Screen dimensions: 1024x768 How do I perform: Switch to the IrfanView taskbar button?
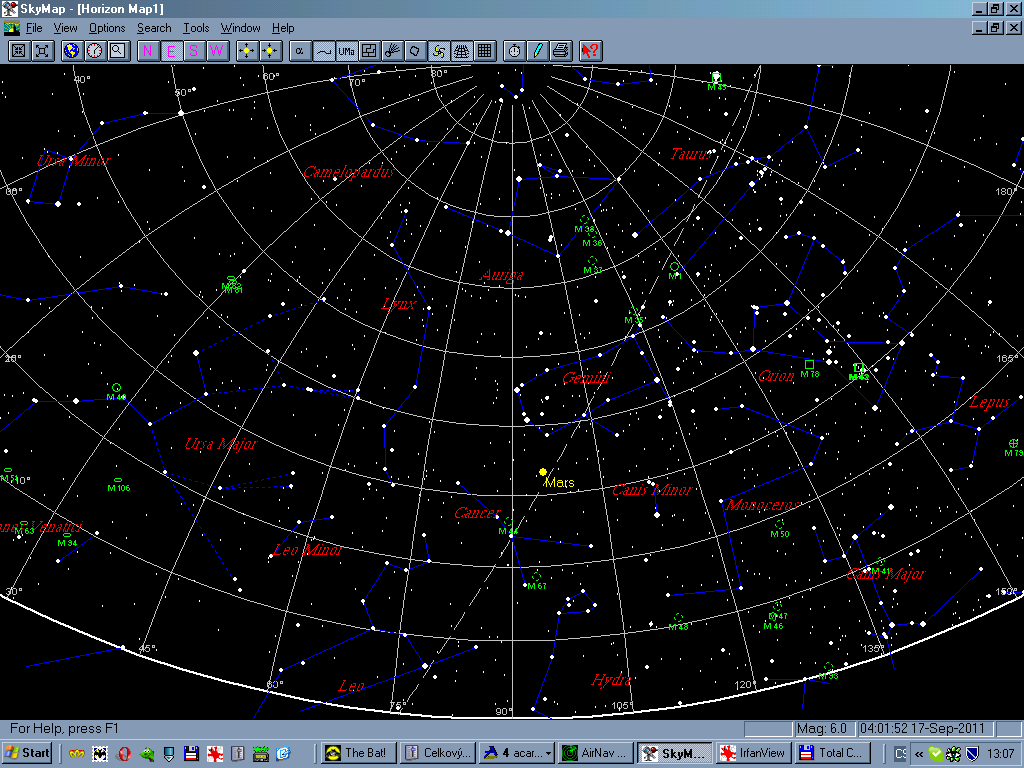(x=754, y=753)
